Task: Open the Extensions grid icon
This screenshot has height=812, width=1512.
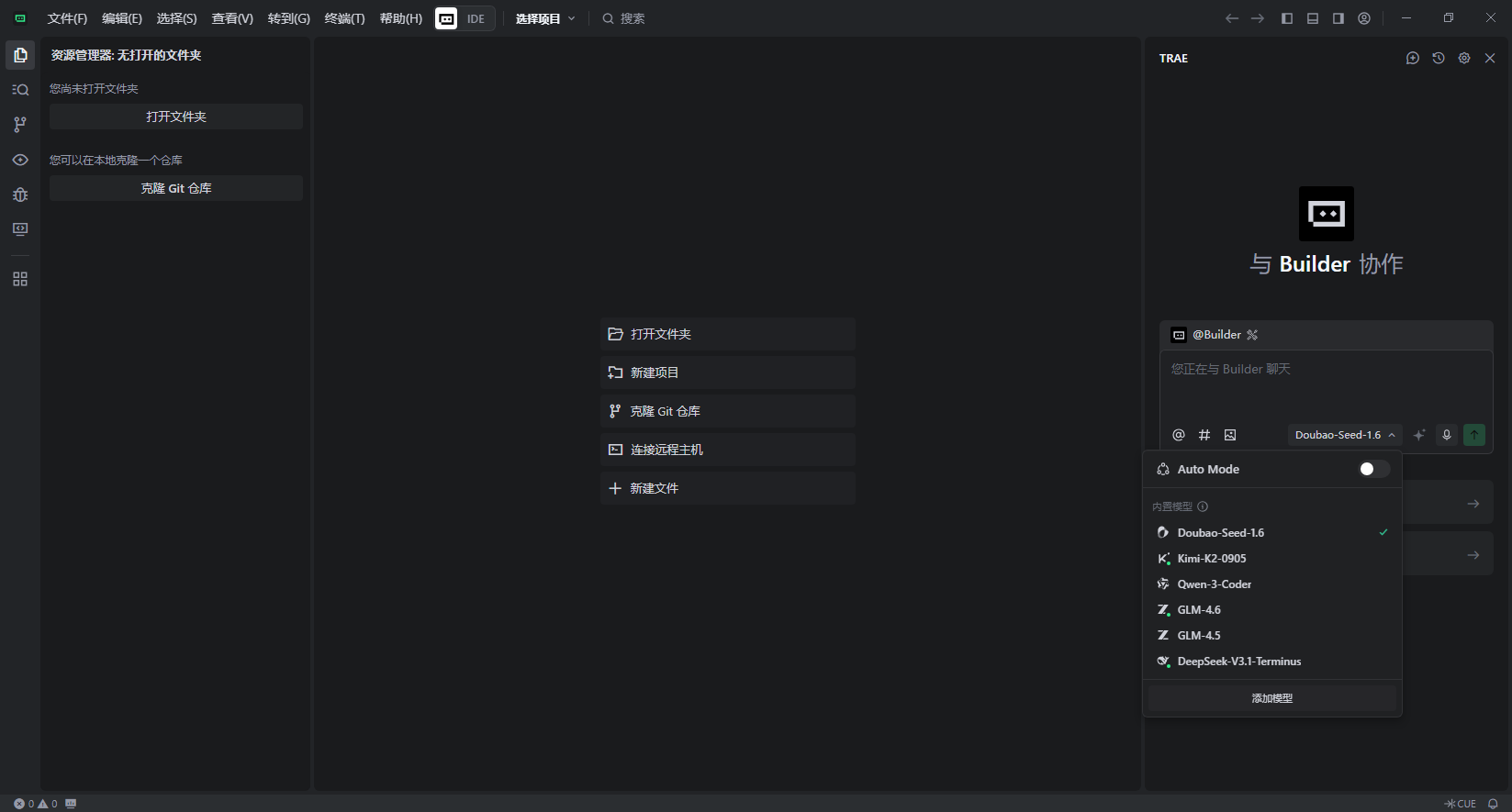Action: pos(20,279)
